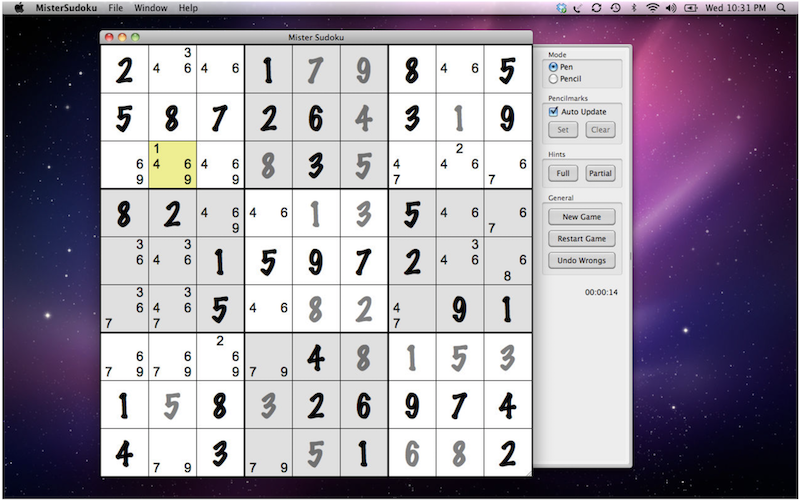Open the Wi-Fi status menu
This screenshot has height=501, width=800.
click(652, 8)
